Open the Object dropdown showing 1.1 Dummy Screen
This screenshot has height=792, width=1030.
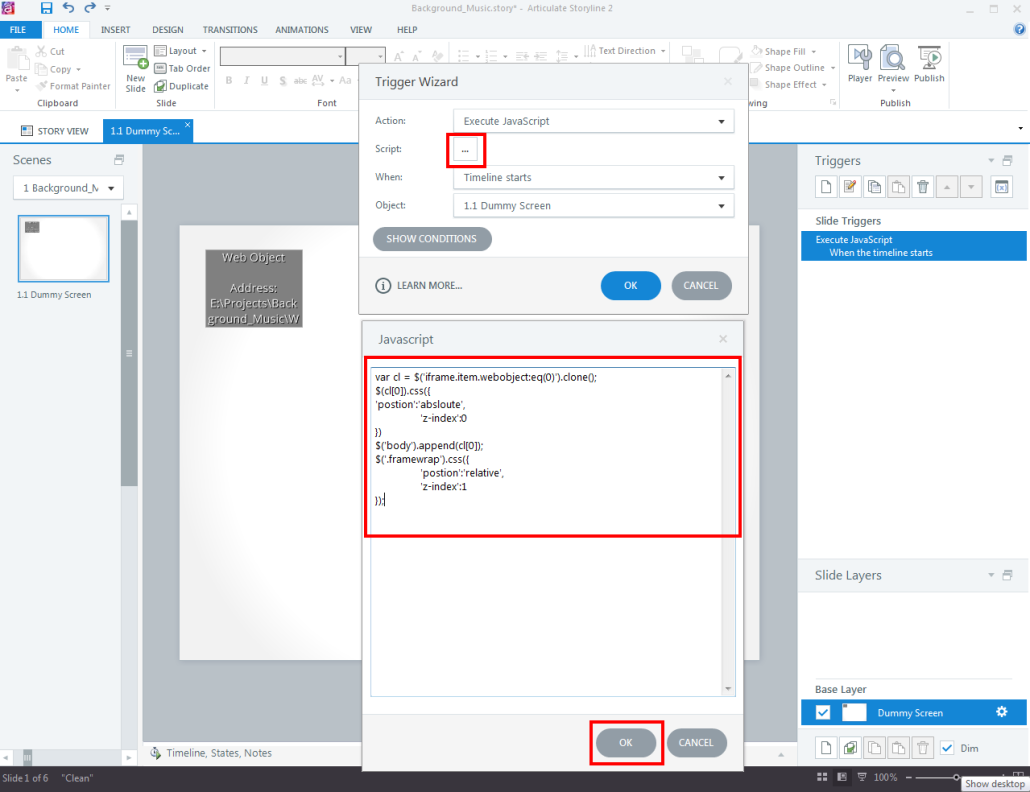point(593,206)
